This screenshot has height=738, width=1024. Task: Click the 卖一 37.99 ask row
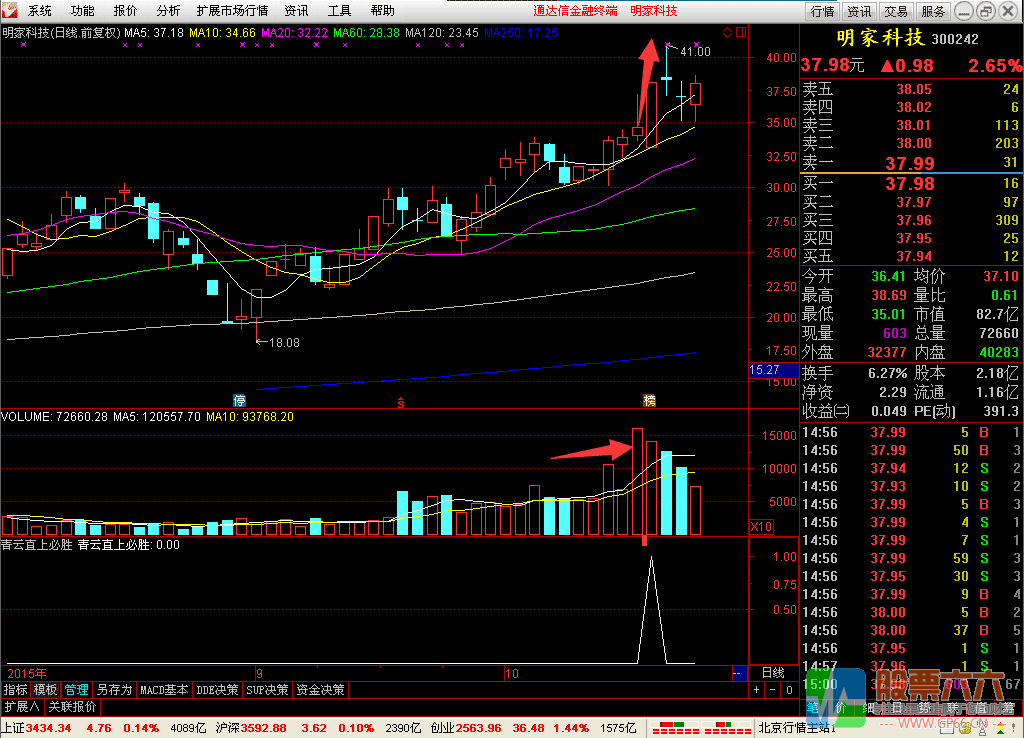911,163
